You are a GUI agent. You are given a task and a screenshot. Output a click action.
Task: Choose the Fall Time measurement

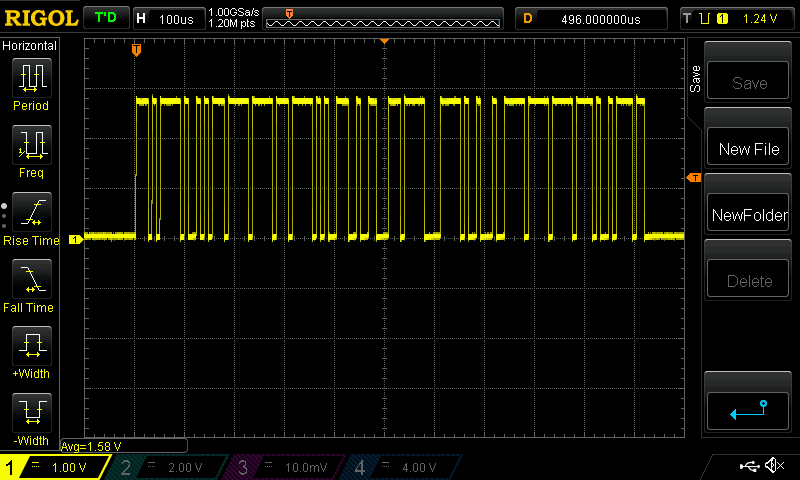(x=31, y=280)
